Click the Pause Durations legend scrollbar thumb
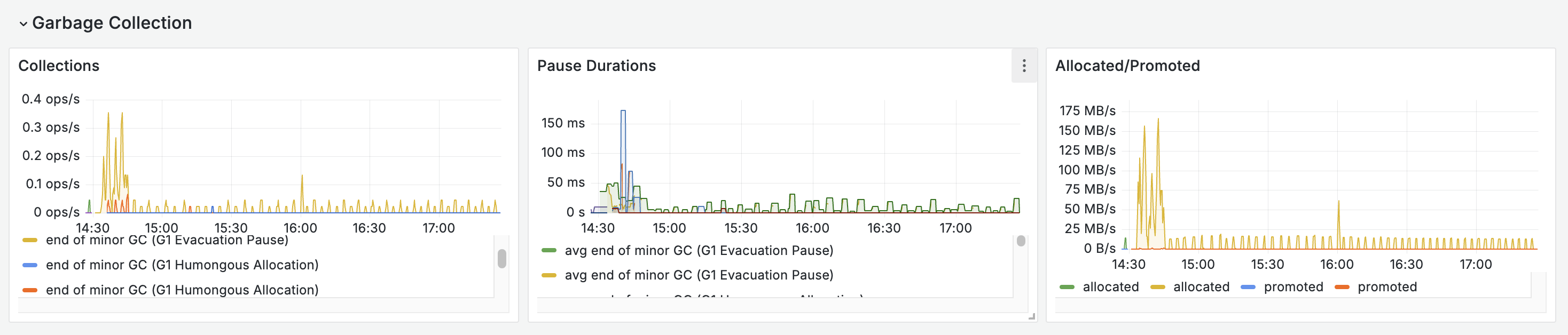 click(1021, 241)
